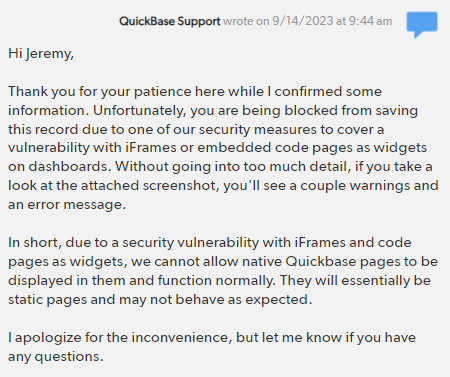
Task: Click the blue speech bubble comment icon
Action: click(x=422, y=24)
